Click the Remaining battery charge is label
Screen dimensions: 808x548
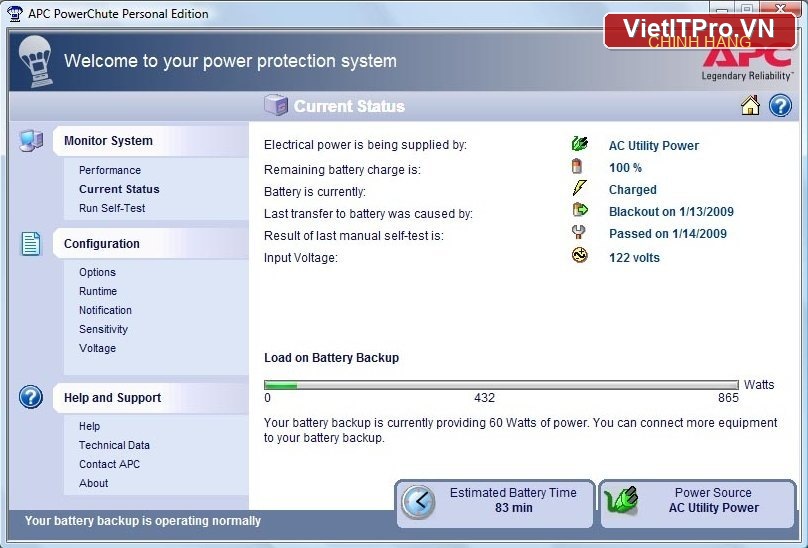342,170
